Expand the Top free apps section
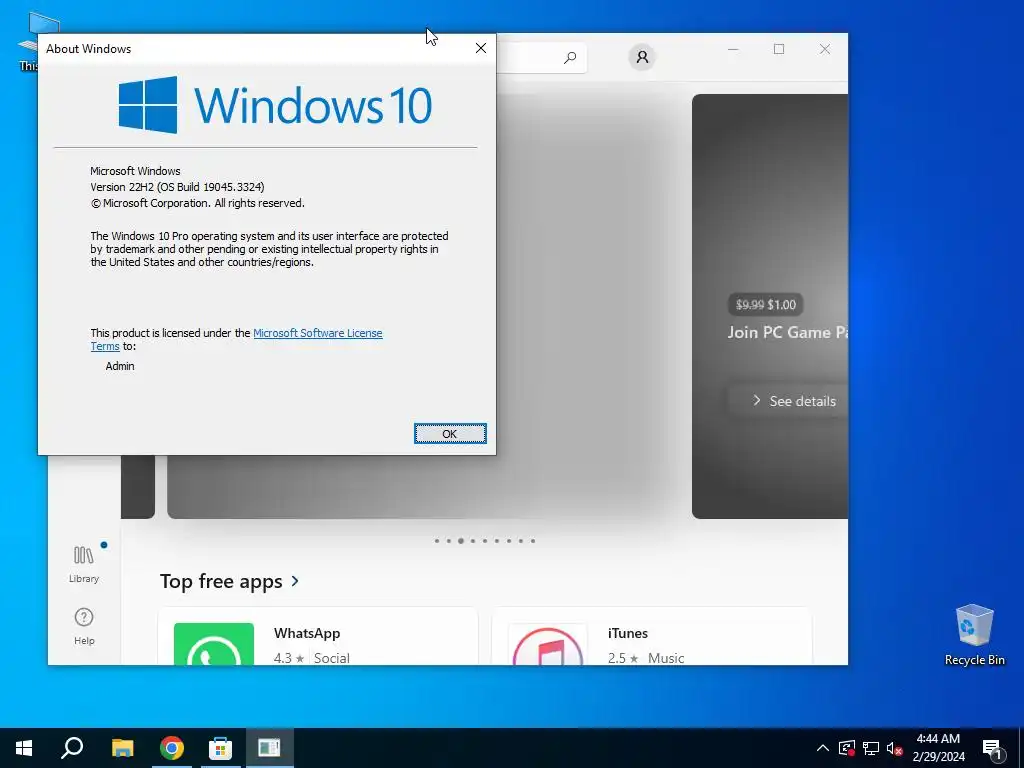This screenshot has height=768, width=1024. tap(230, 581)
